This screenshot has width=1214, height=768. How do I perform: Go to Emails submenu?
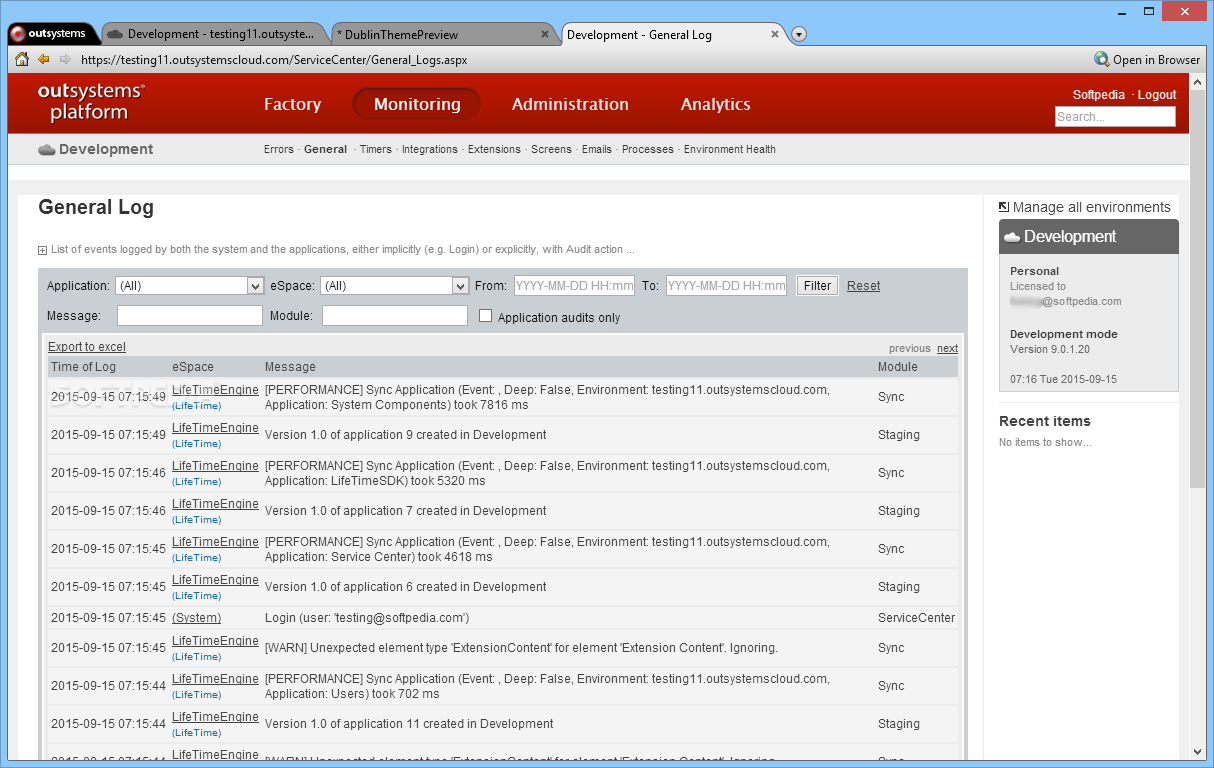(597, 149)
